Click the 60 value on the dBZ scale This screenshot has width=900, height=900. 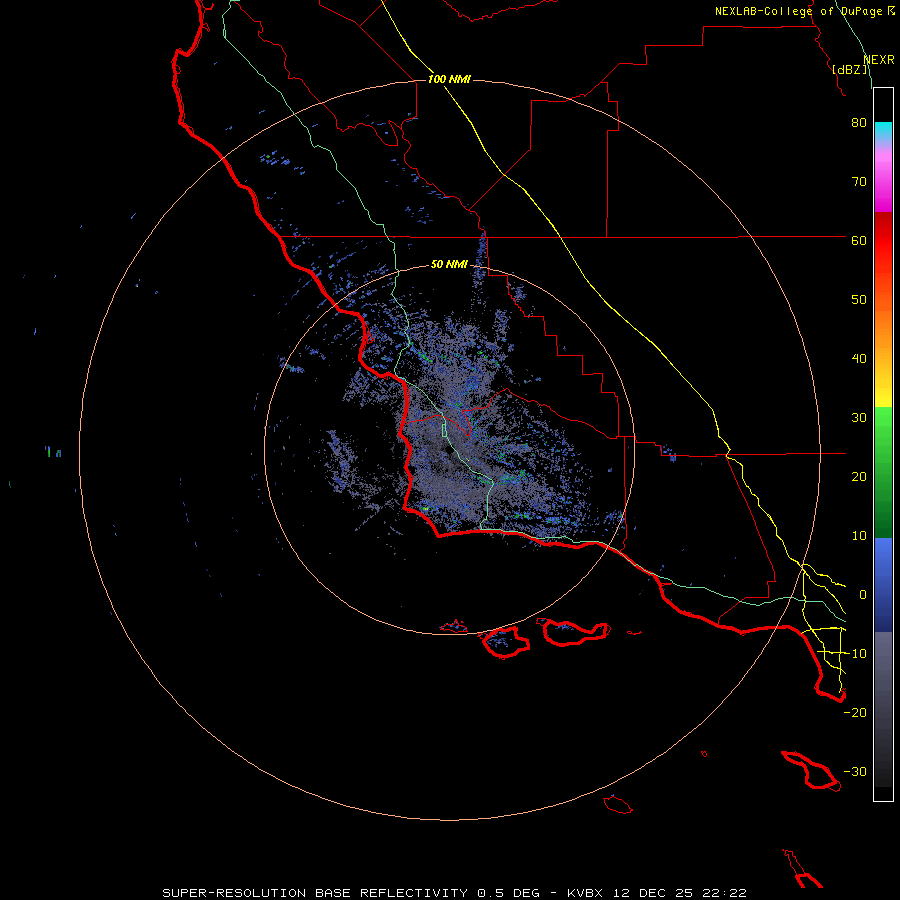click(x=859, y=240)
